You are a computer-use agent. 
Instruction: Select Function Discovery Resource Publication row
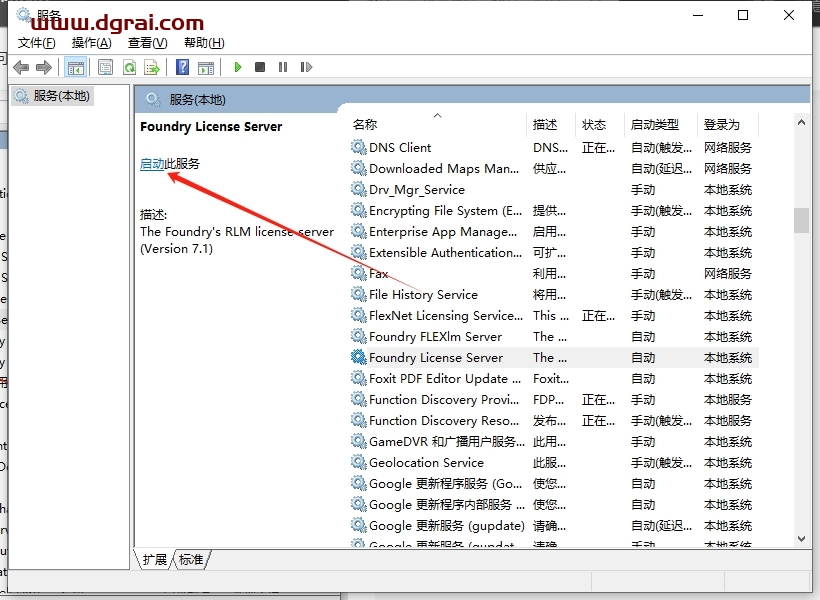pyautogui.click(x=553, y=421)
